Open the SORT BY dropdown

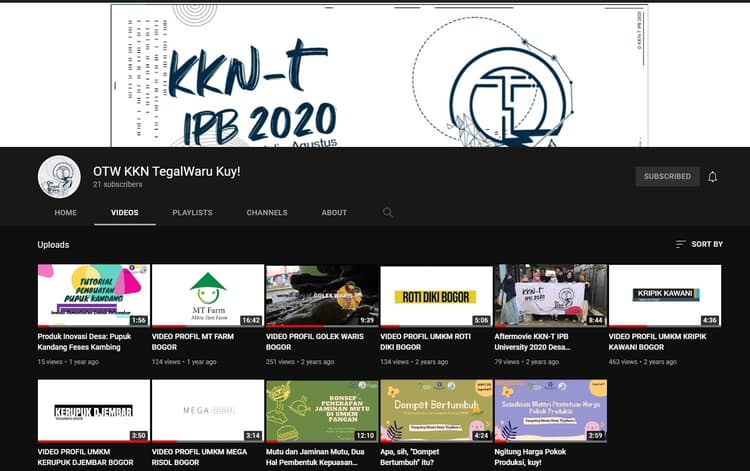699,244
